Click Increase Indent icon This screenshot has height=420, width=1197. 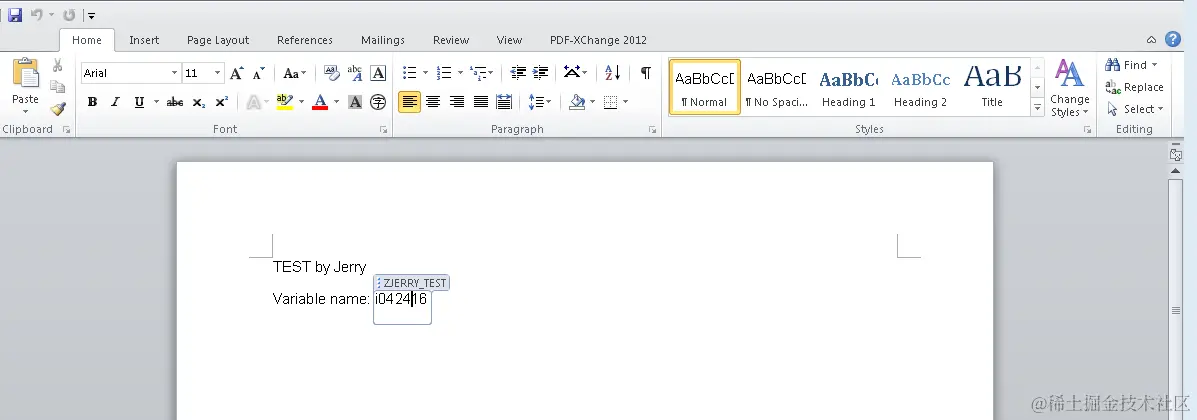(540, 73)
